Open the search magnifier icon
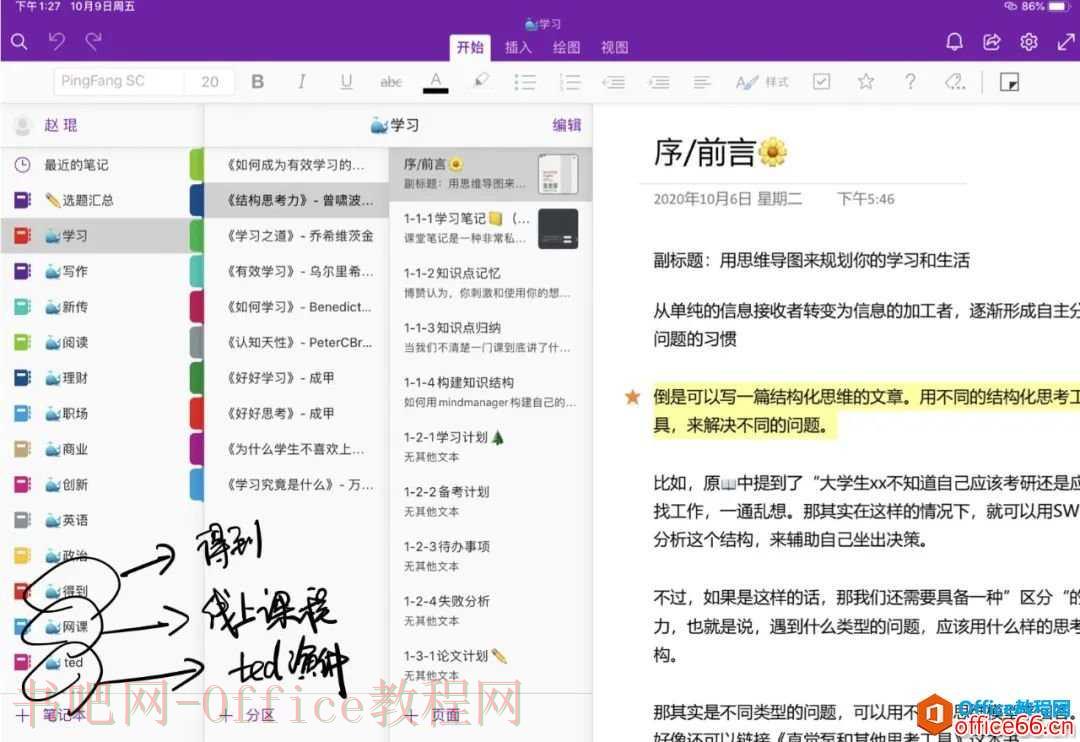This screenshot has height=742, width=1080. [19, 42]
